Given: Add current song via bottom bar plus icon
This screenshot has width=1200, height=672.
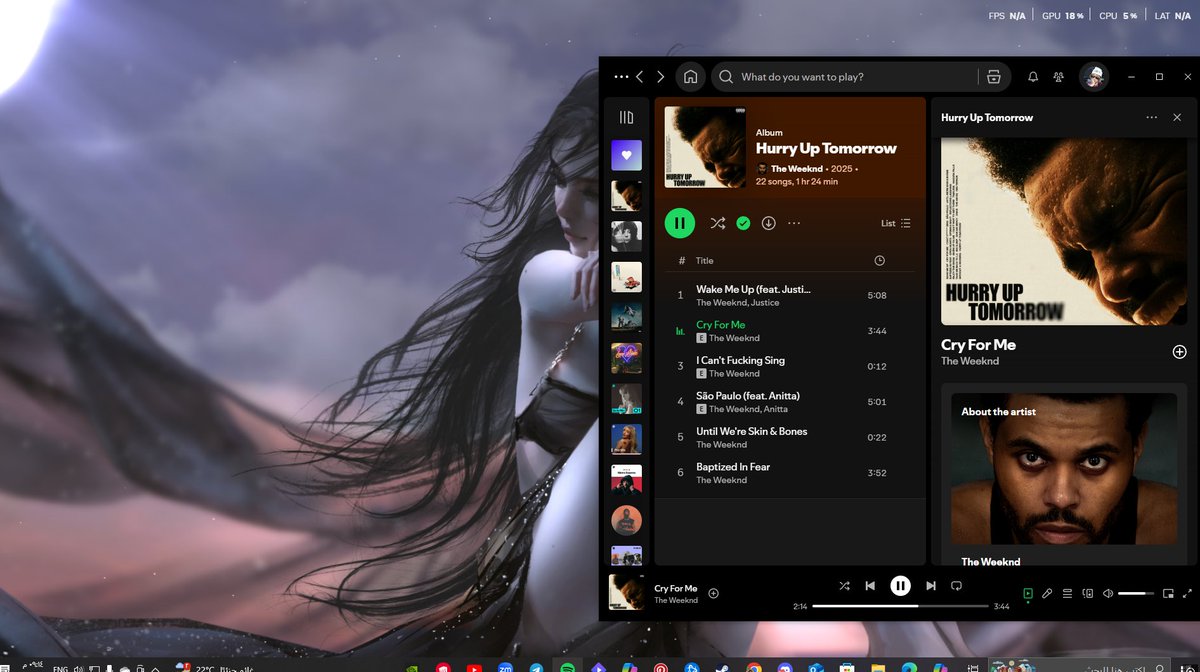Looking at the screenshot, I should pos(713,593).
